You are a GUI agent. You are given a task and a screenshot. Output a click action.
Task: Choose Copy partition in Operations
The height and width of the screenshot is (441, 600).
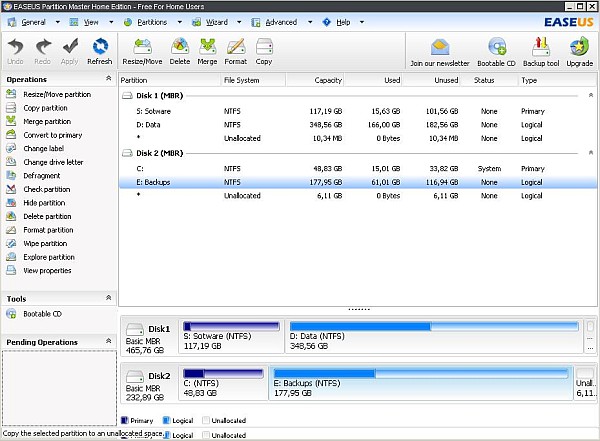click(x=45, y=108)
